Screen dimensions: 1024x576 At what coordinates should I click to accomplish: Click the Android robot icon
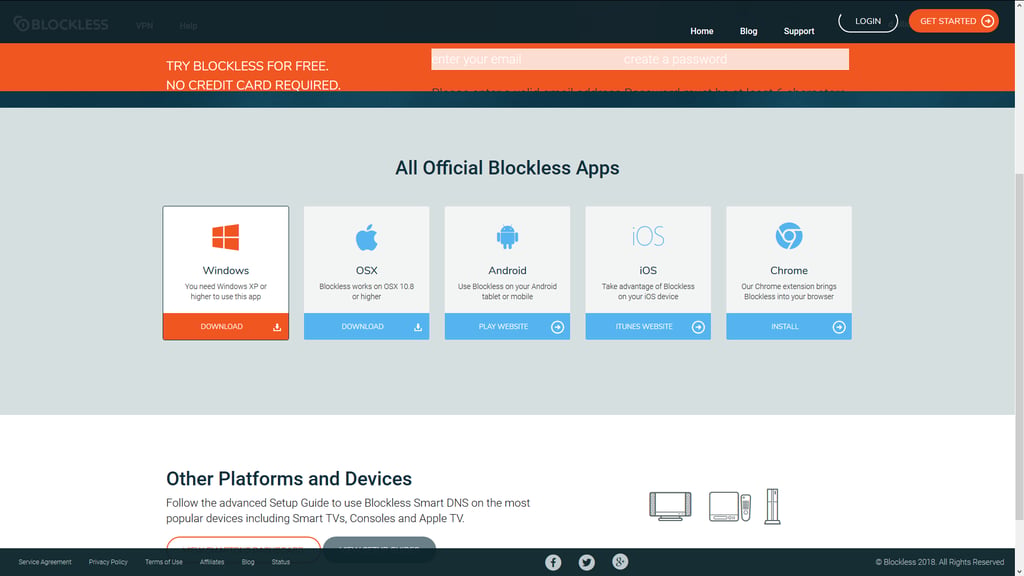507,236
